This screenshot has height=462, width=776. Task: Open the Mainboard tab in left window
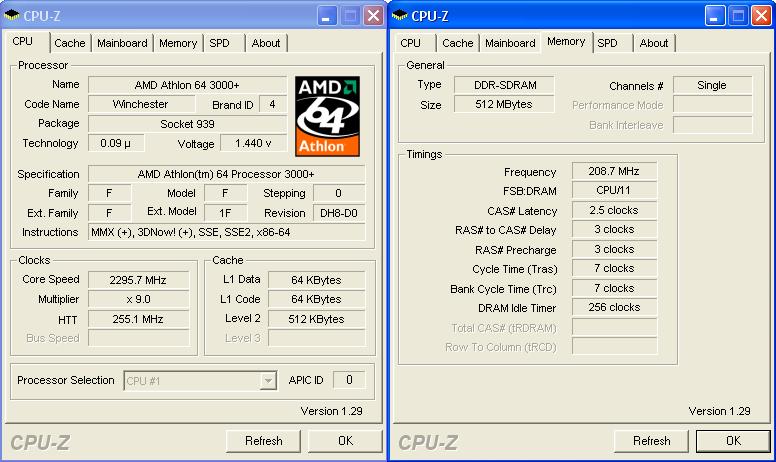tap(122, 43)
